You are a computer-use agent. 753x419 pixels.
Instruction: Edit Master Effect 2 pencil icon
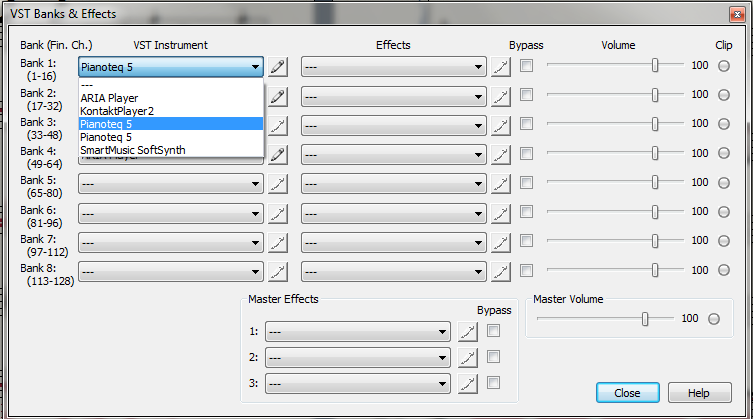click(467, 357)
